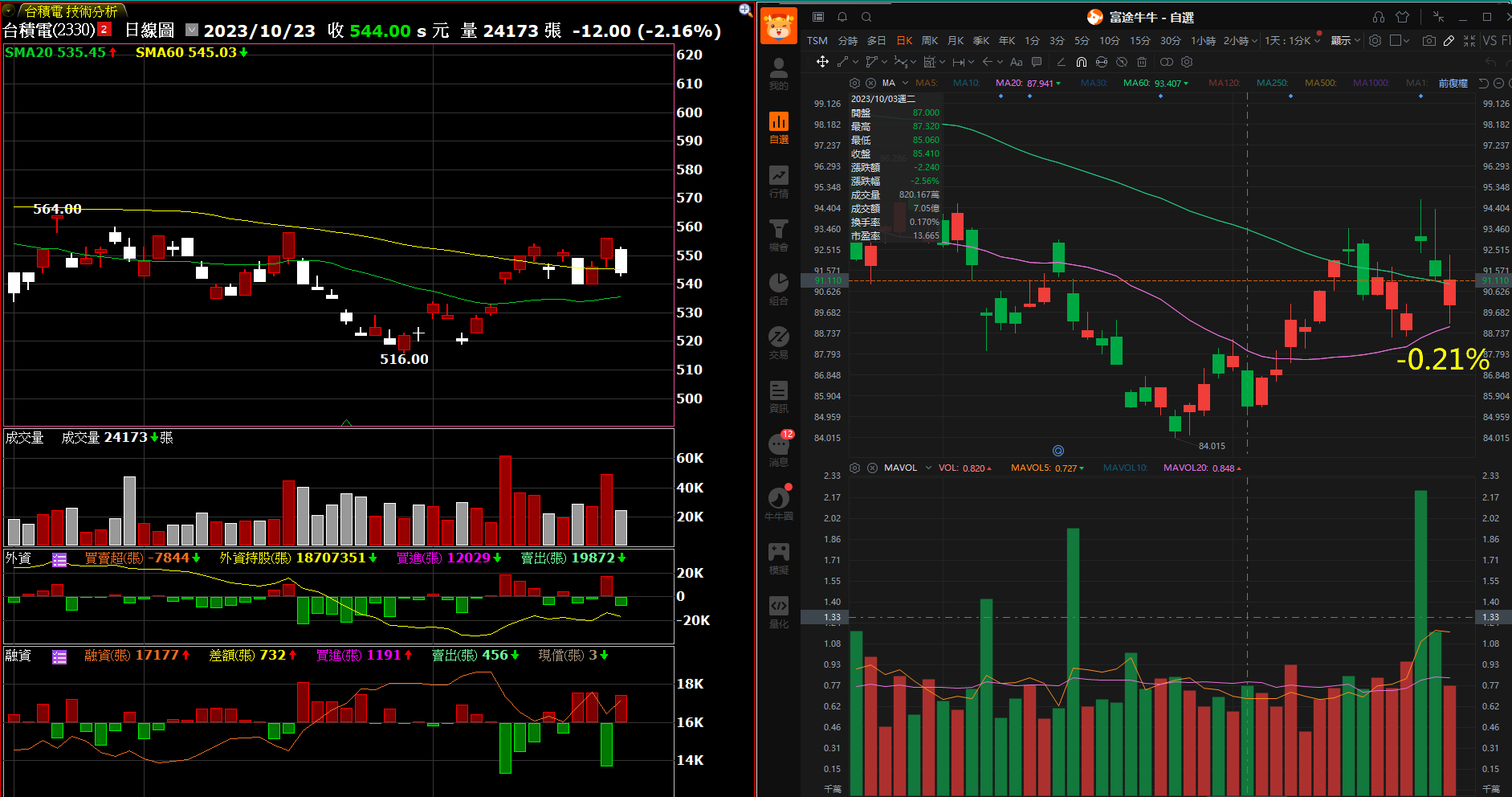Viewport: 1512px width, 797px height.
Task: Open the 模擬 simulation sidebar icon
Action: (x=779, y=558)
